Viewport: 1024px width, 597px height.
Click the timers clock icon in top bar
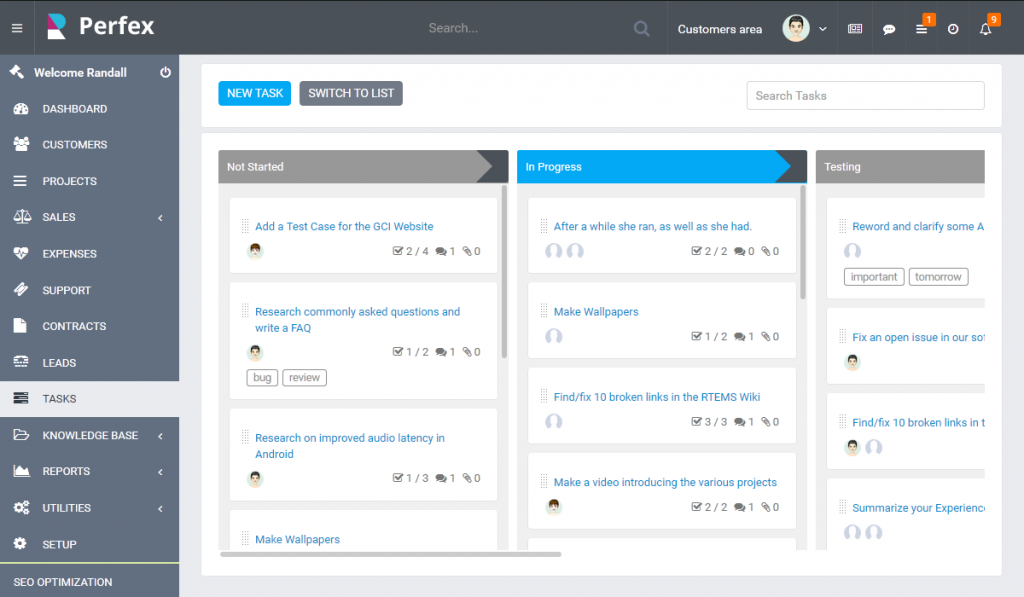pos(953,28)
